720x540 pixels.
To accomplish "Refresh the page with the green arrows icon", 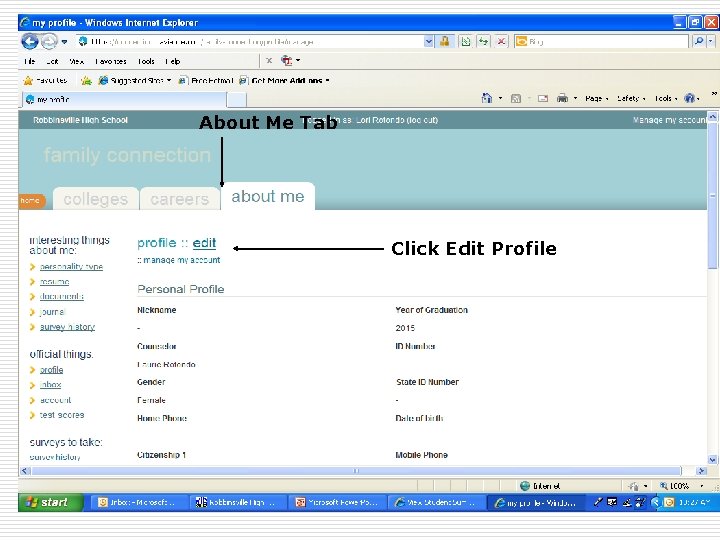I will (484, 42).
